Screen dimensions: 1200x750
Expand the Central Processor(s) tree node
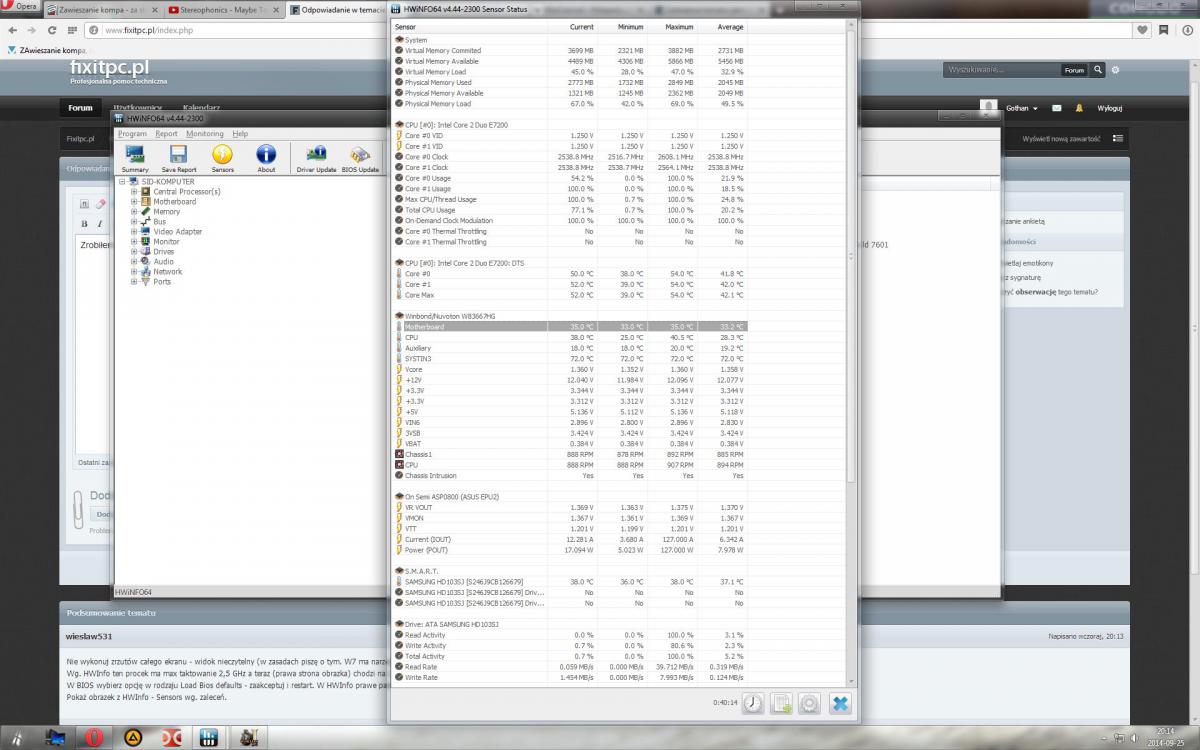pyautogui.click(x=133, y=191)
